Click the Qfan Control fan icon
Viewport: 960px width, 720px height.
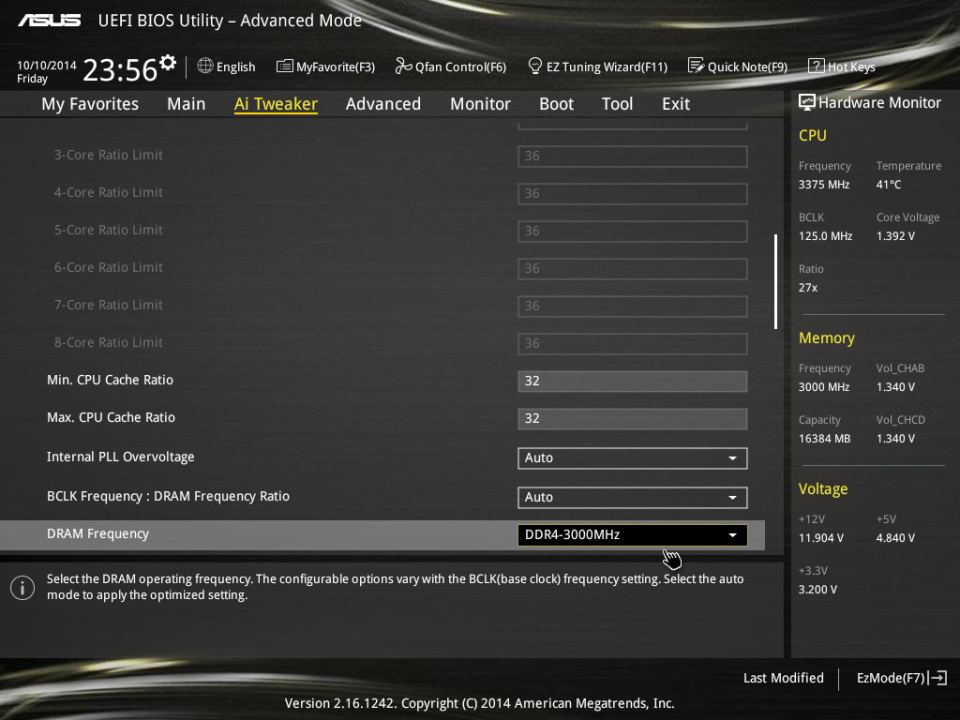[403, 66]
